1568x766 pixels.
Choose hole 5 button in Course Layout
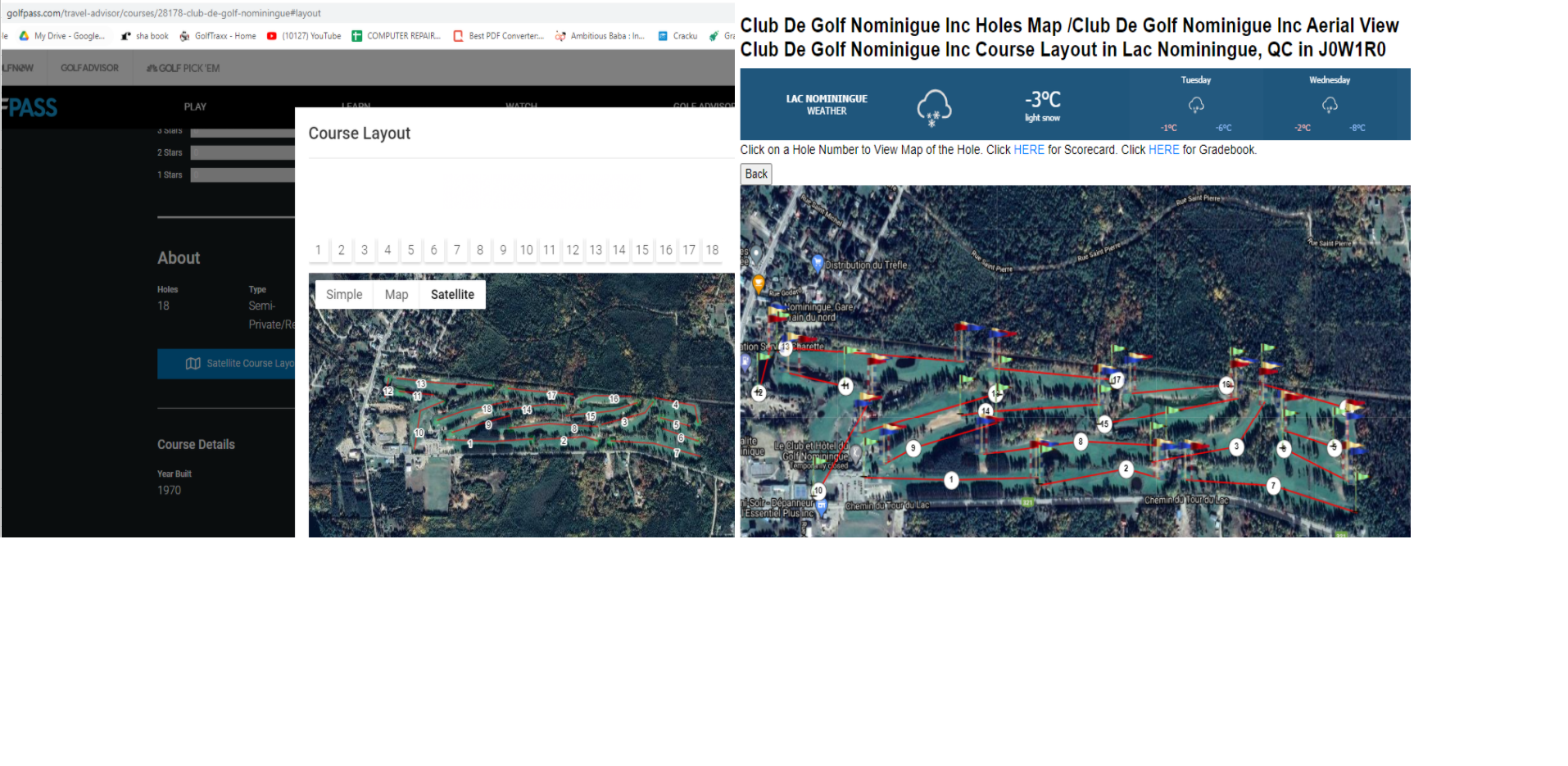[x=411, y=250]
